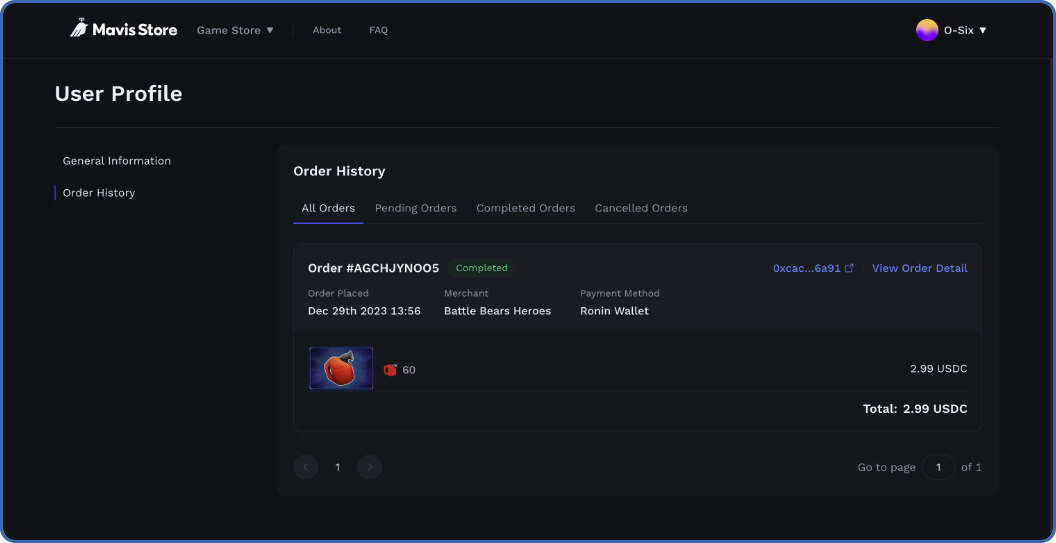Screen dimensions: 1056x543
Task: Click the quantity 60 next to glove icon
Action: [x=409, y=370]
